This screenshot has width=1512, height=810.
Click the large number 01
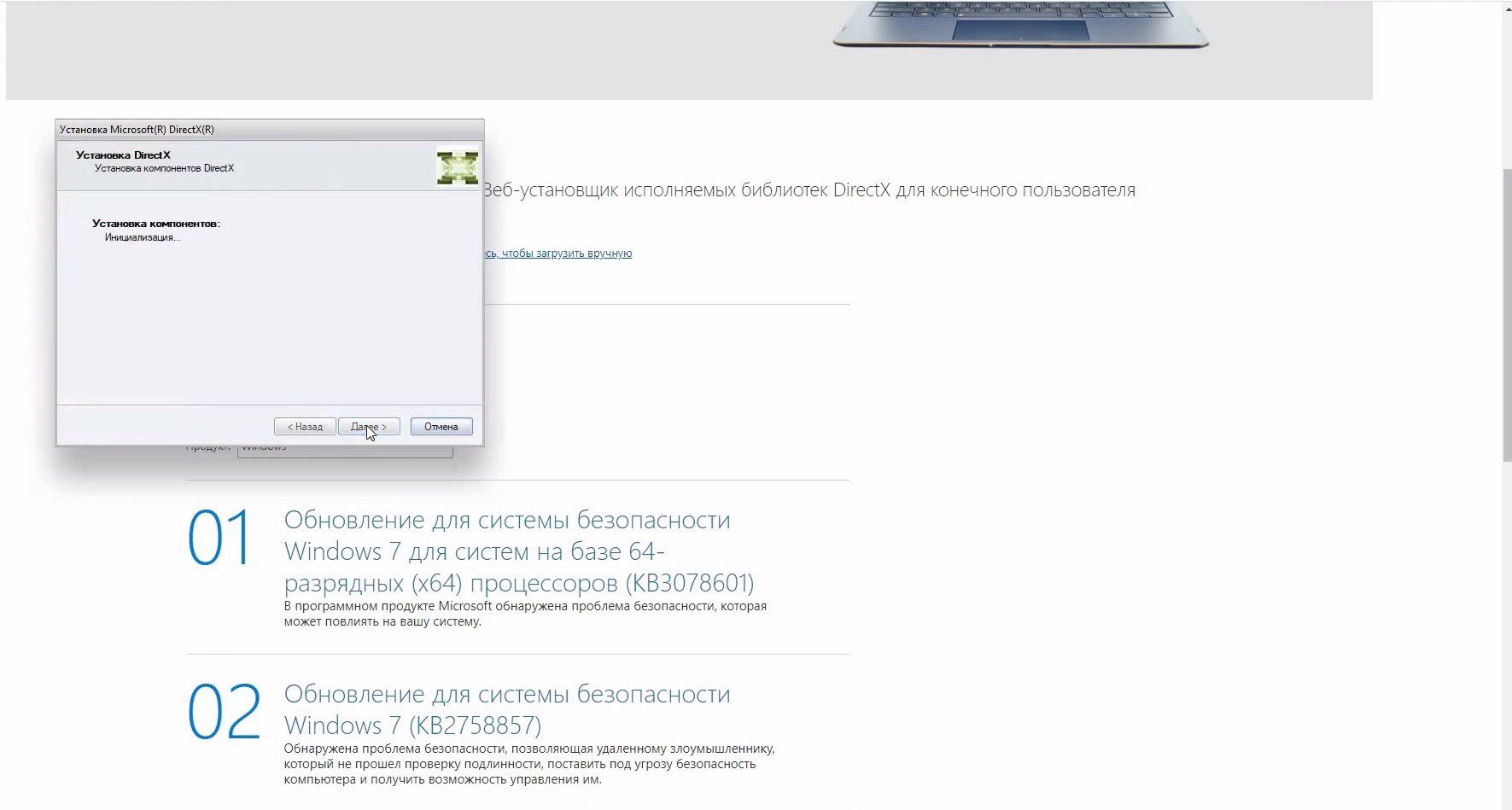[x=219, y=539]
